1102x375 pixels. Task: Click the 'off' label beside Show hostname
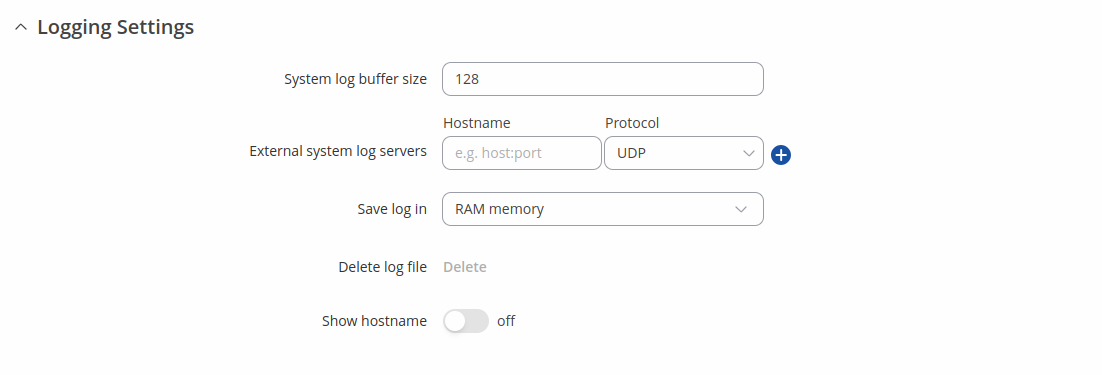point(506,321)
